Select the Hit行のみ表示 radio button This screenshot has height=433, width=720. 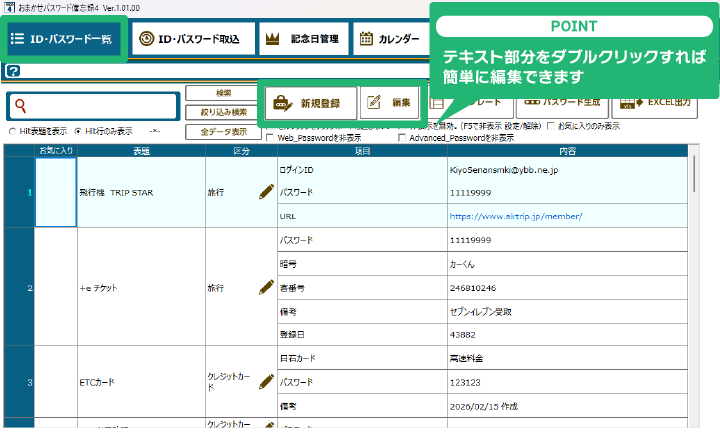pyautogui.click(x=78, y=131)
